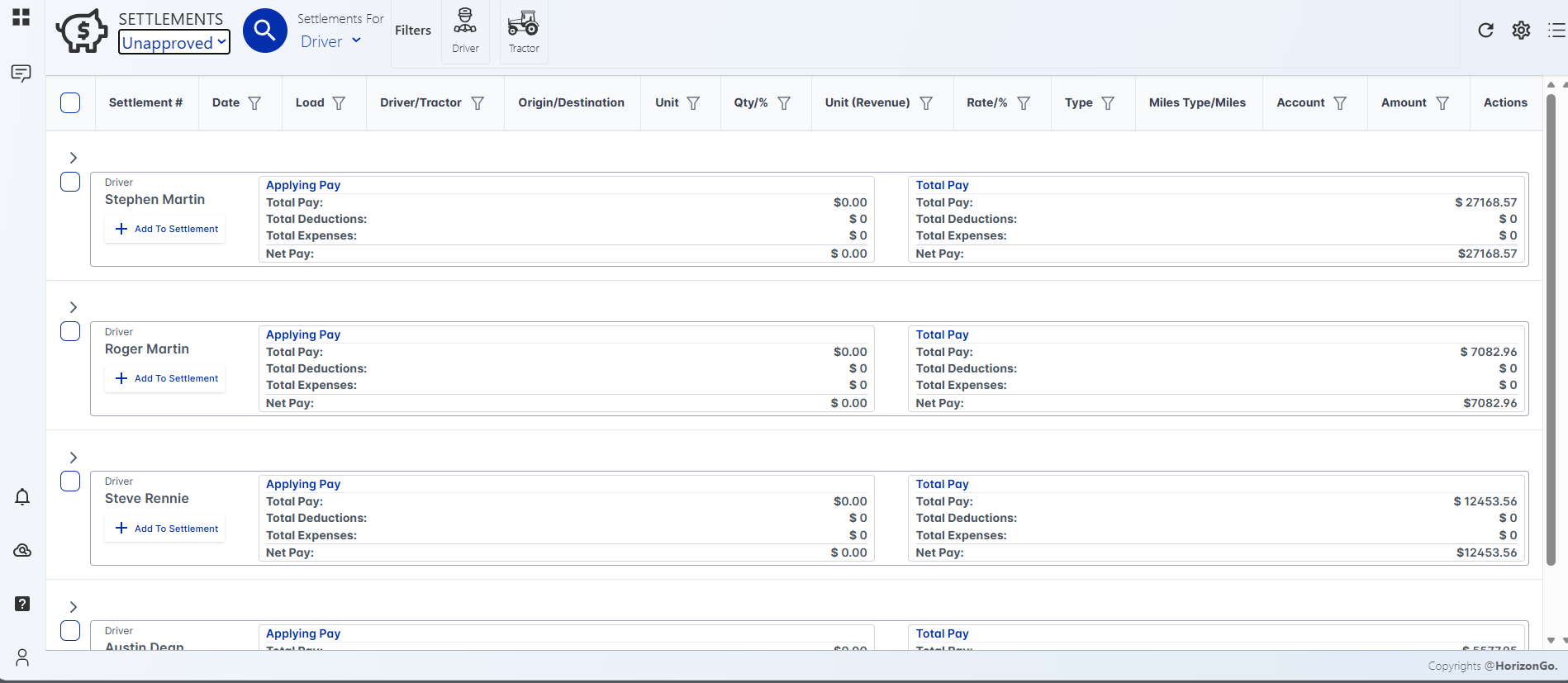Viewport: 1568px width, 683px height.
Task: Open the apps grid menu icon
Action: point(21,17)
